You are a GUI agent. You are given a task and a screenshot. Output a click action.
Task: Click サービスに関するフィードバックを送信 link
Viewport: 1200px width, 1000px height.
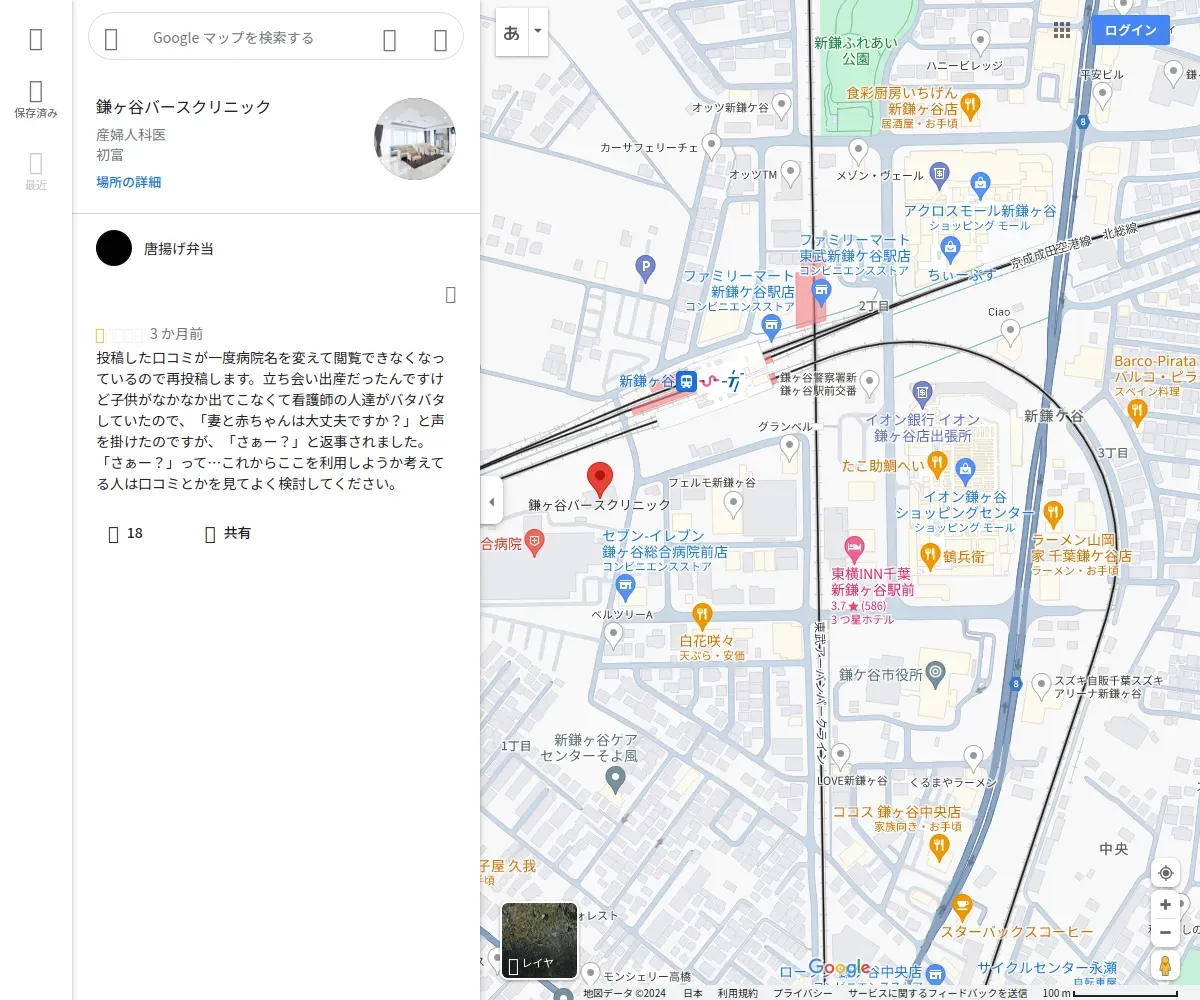coord(937,993)
